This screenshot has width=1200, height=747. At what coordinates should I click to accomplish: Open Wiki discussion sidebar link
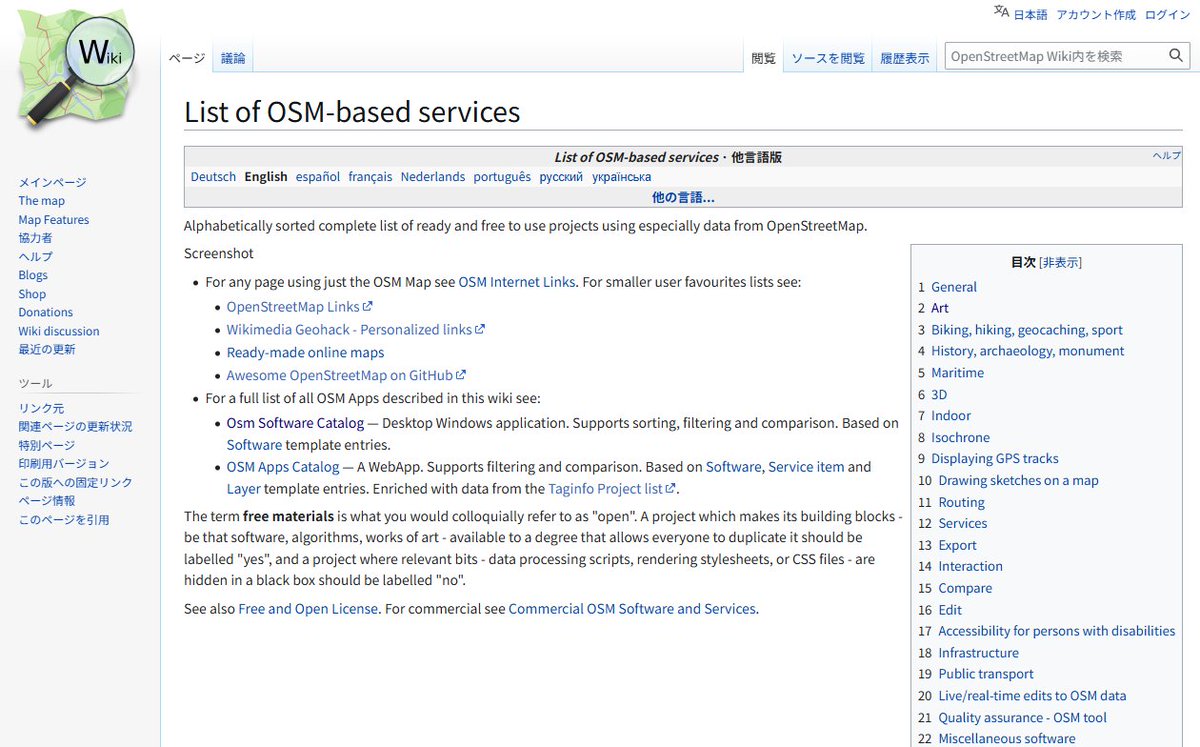pyautogui.click(x=59, y=331)
